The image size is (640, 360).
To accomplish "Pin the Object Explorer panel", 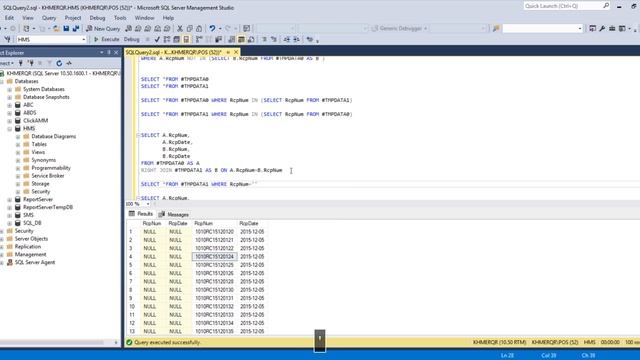I will 109,53.
